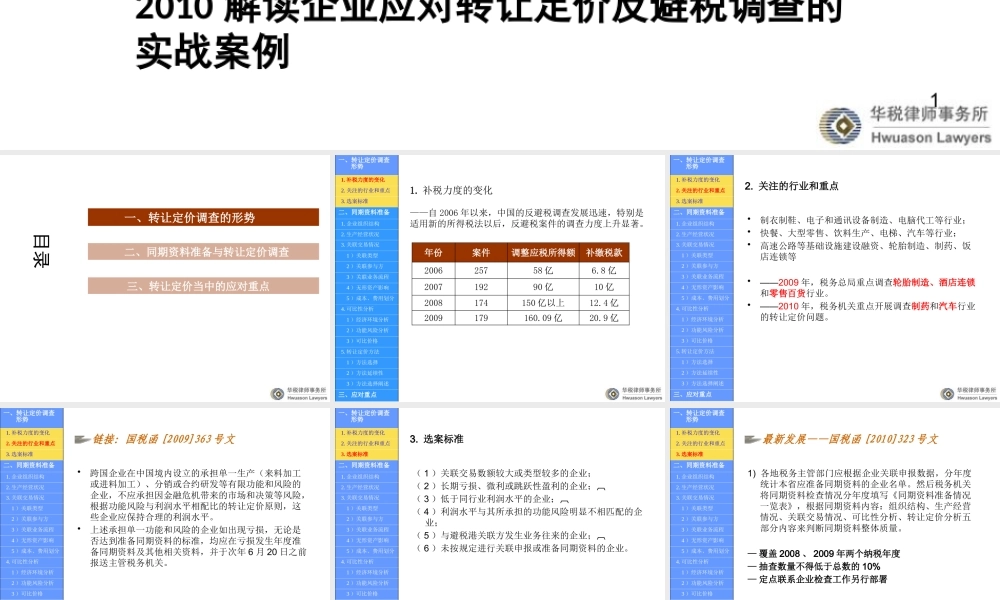1000x600 pixels.
Task: Click the paragraph starting '上述承担单一功能和风险的企业'
Action: (198, 546)
